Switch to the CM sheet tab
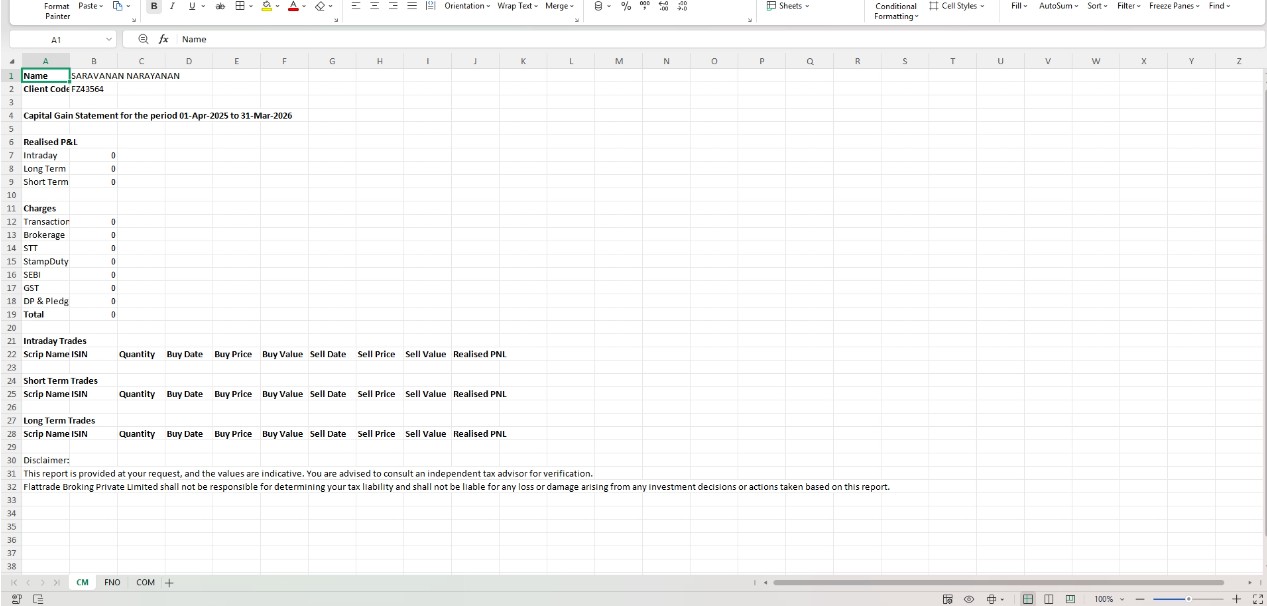1267x606 pixels. pos(83,582)
